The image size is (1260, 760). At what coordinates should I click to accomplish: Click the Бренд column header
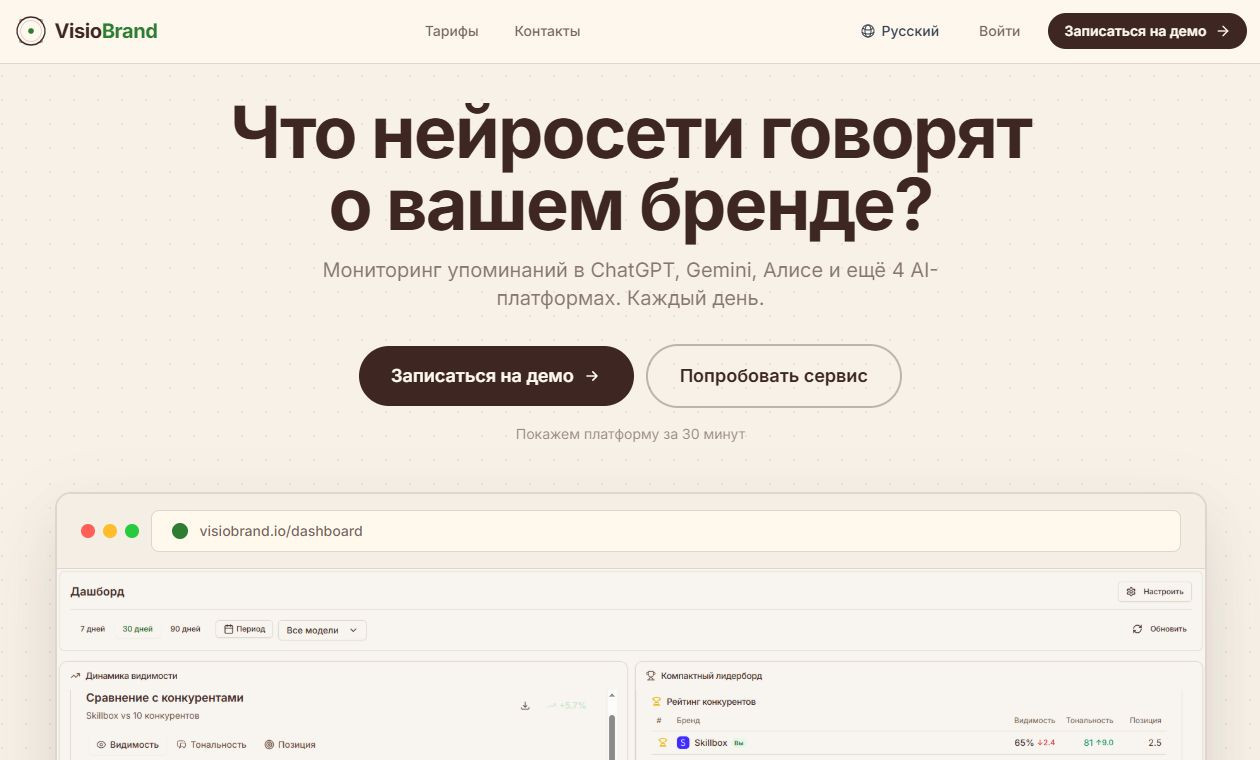click(688, 720)
